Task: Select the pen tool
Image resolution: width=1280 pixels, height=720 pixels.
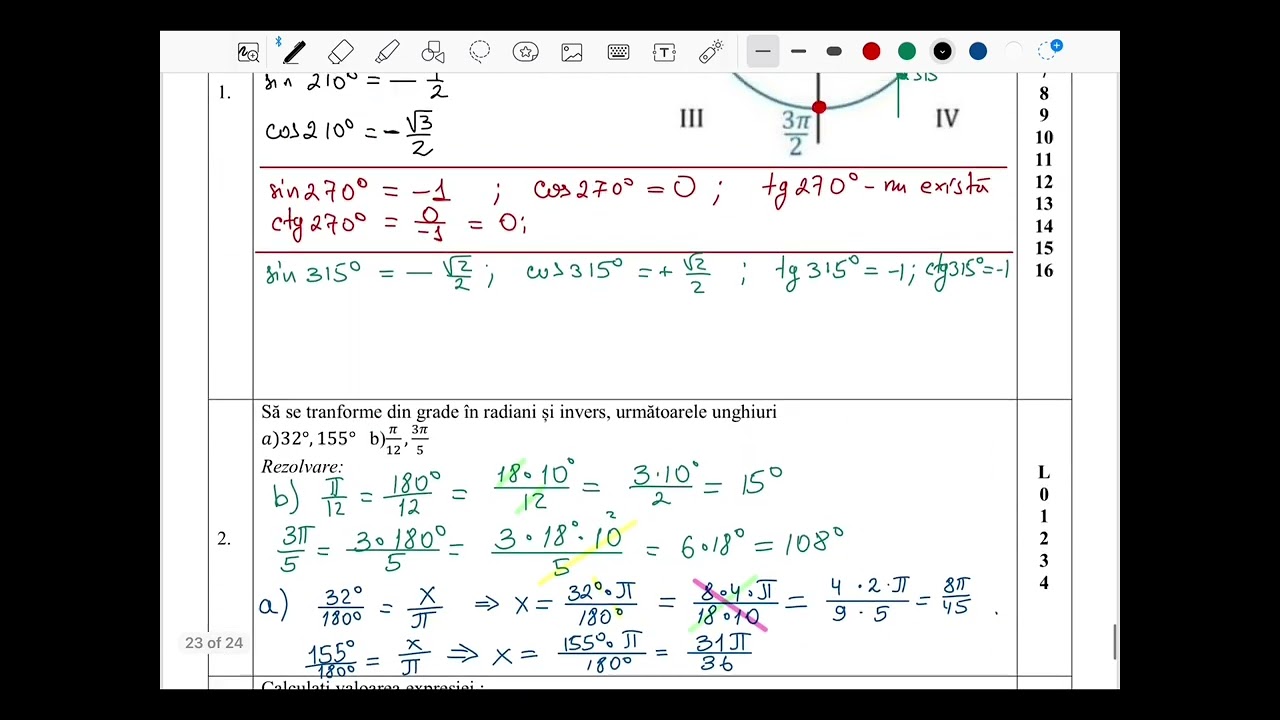Action: tap(294, 52)
